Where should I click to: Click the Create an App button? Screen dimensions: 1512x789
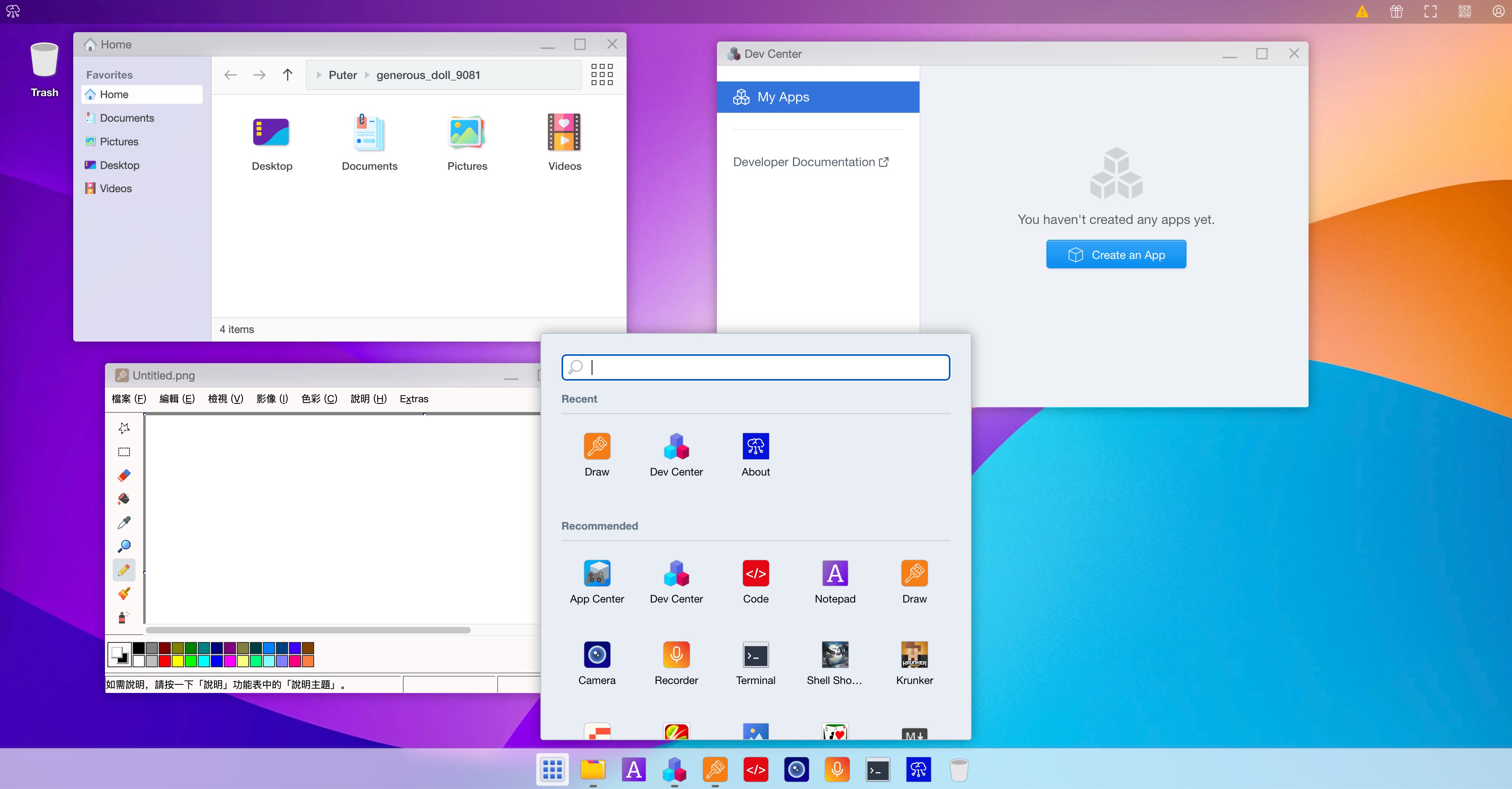(x=1116, y=254)
